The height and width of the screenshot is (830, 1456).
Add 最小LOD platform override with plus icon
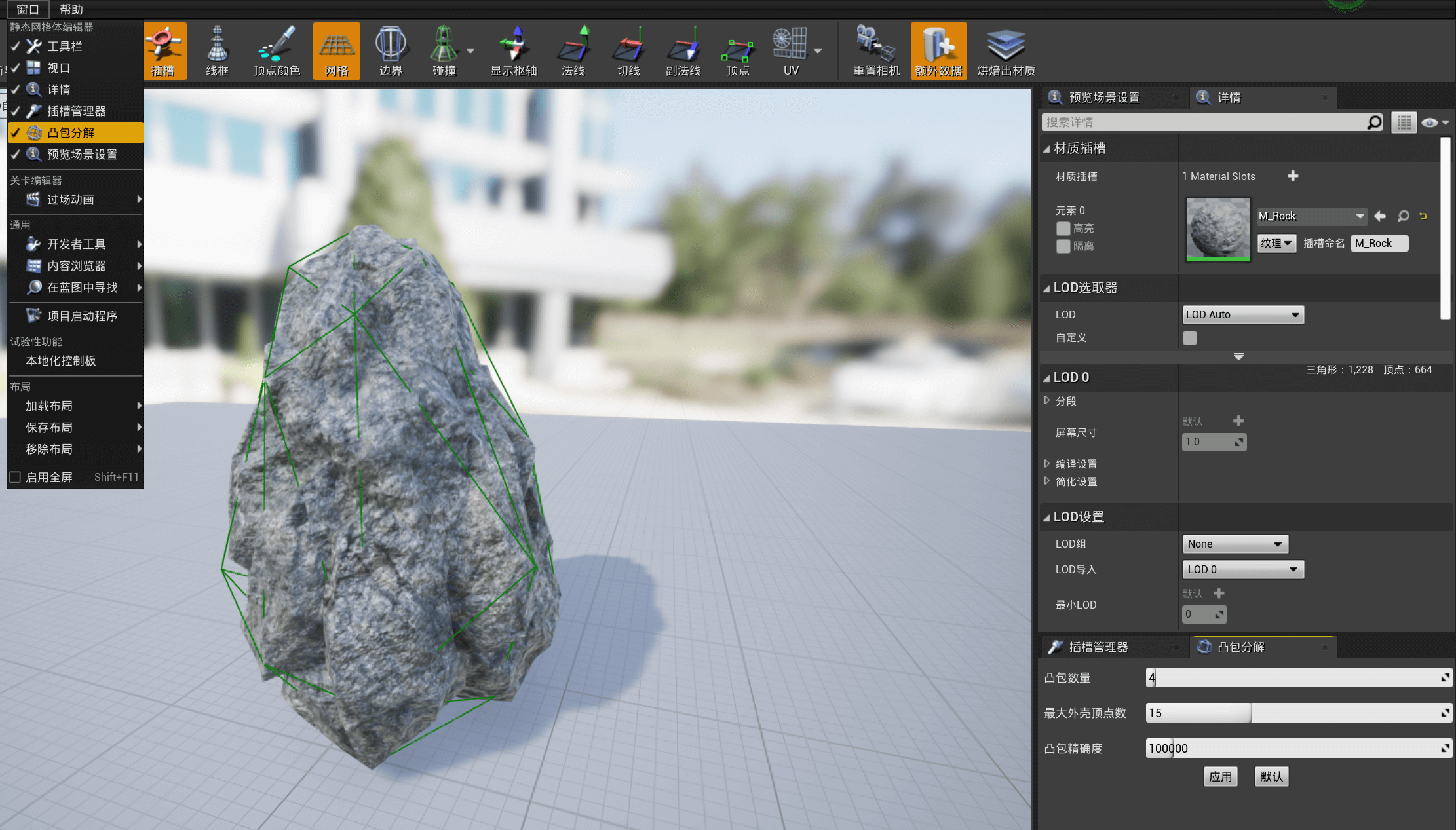click(x=1219, y=593)
